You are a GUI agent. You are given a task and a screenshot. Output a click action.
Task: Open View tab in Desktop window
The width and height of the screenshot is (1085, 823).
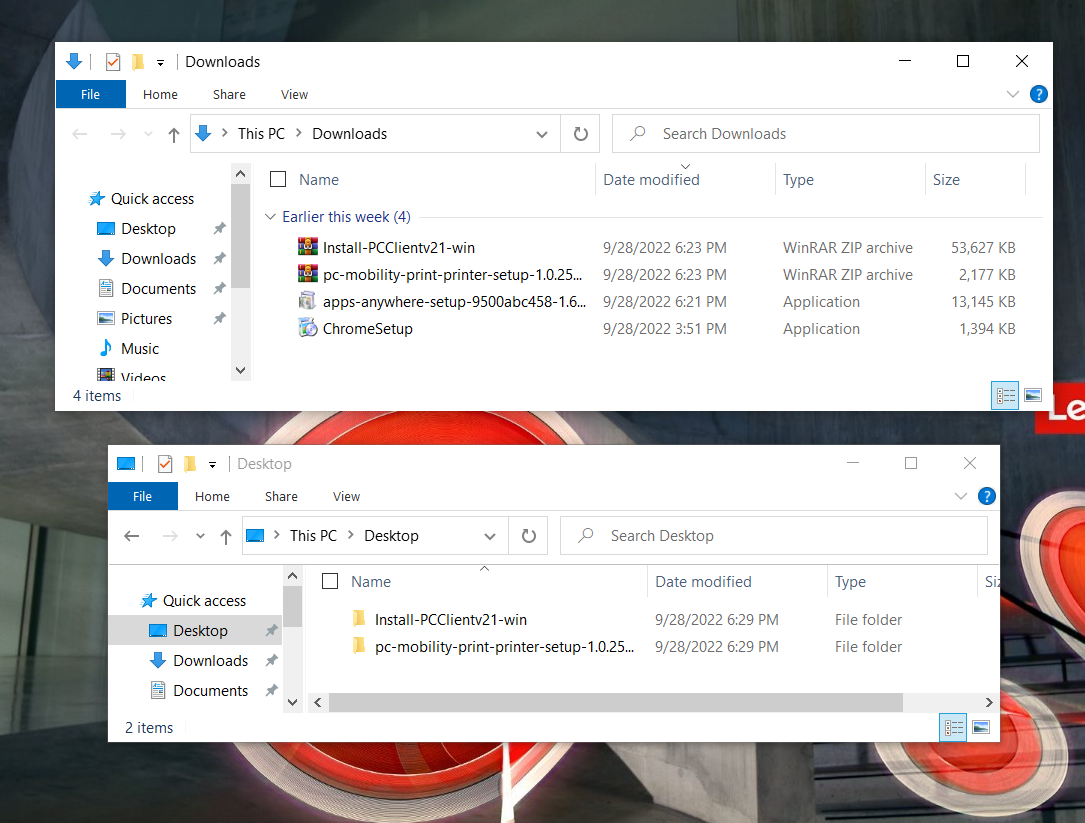pos(346,496)
